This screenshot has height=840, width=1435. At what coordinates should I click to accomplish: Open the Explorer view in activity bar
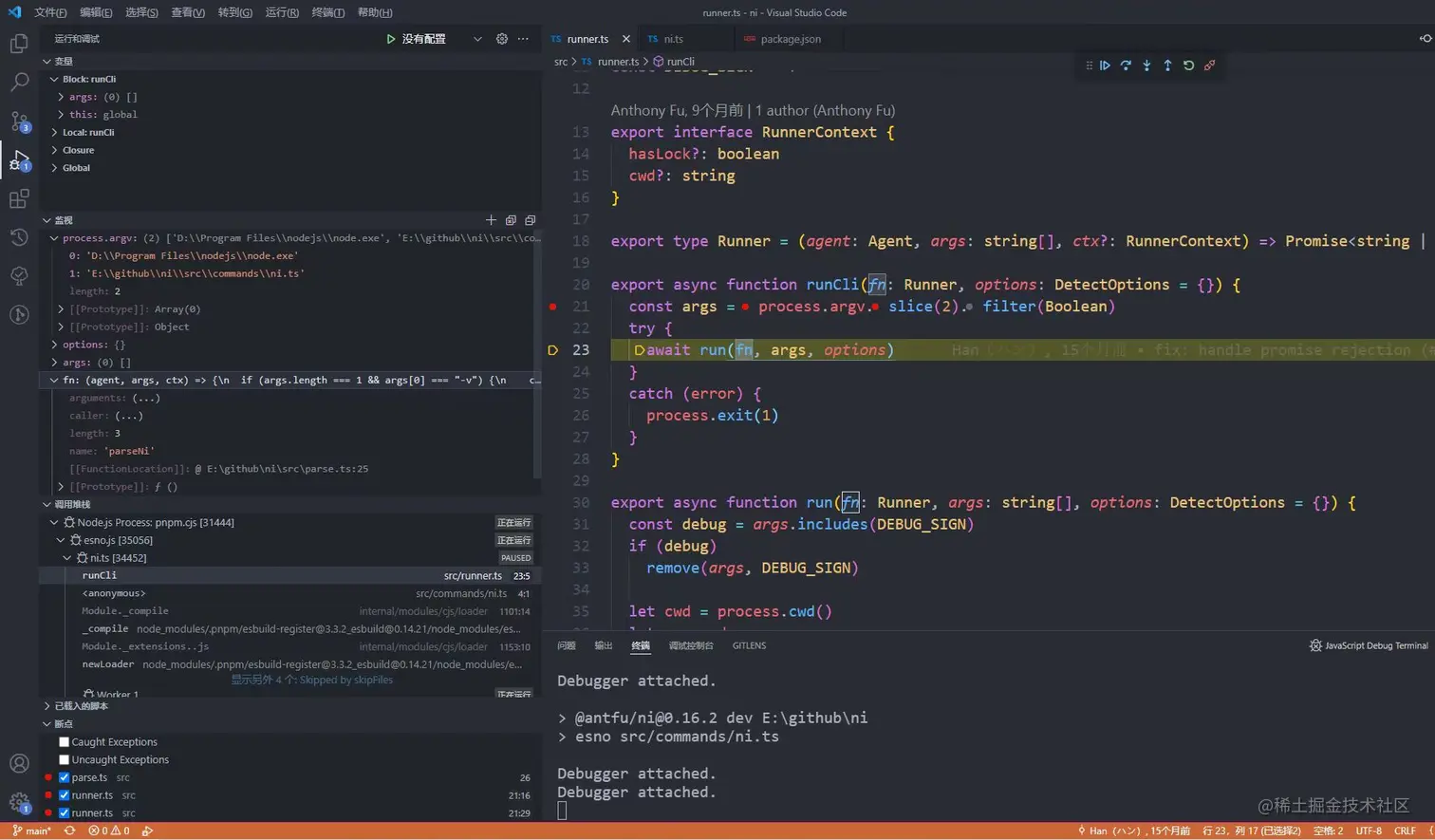[x=19, y=44]
